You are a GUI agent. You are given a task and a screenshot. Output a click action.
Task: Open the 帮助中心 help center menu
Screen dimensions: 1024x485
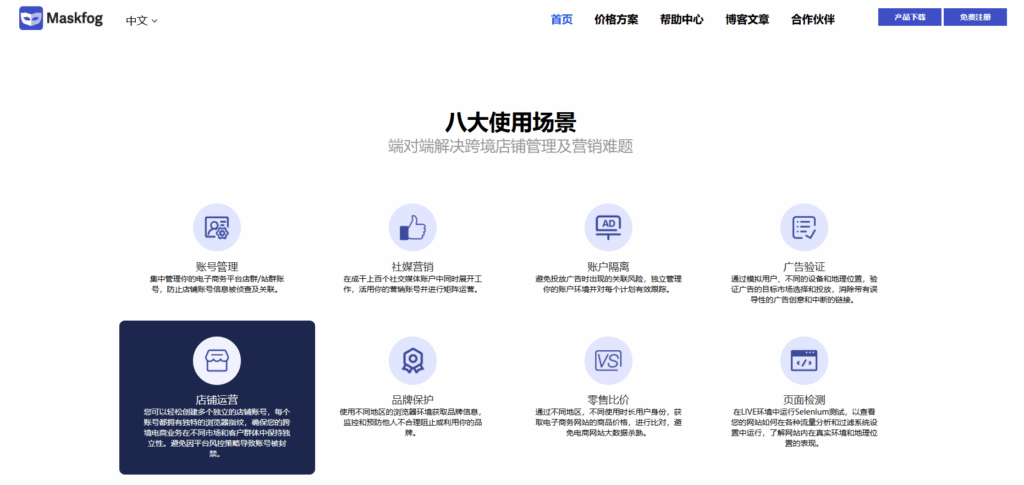click(682, 20)
